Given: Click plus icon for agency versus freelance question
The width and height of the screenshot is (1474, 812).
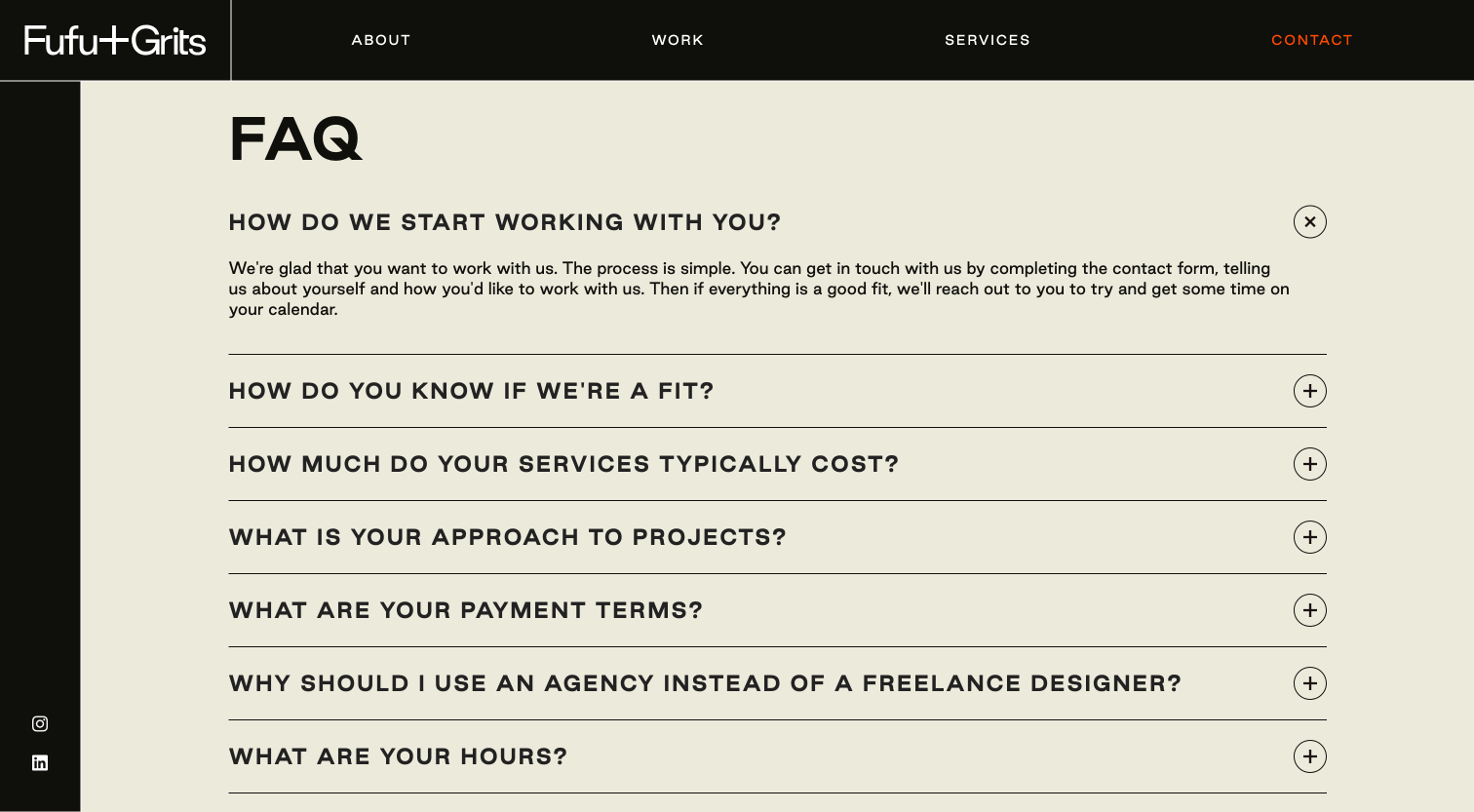Looking at the screenshot, I should (1309, 683).
